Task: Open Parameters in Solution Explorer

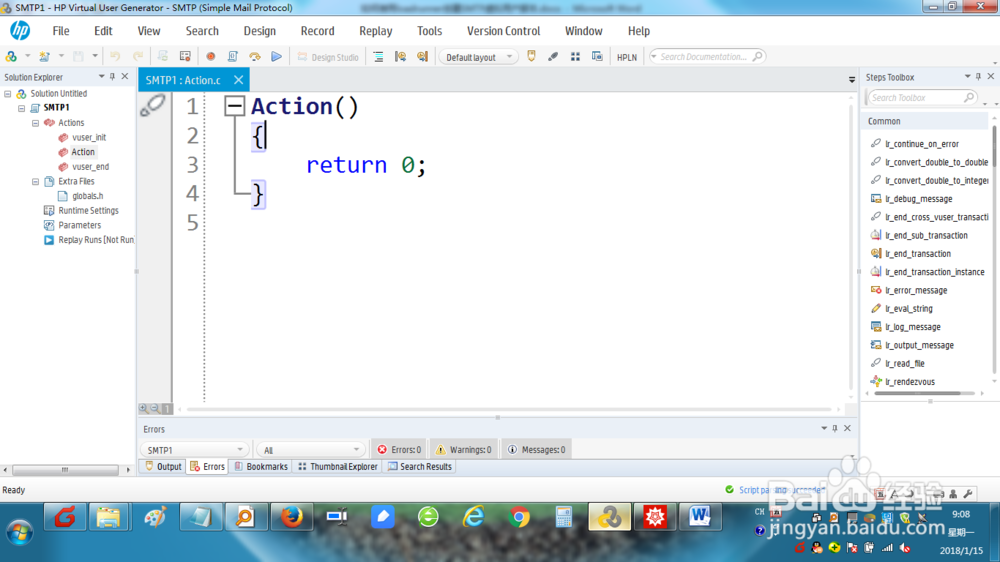Action: 72,225
